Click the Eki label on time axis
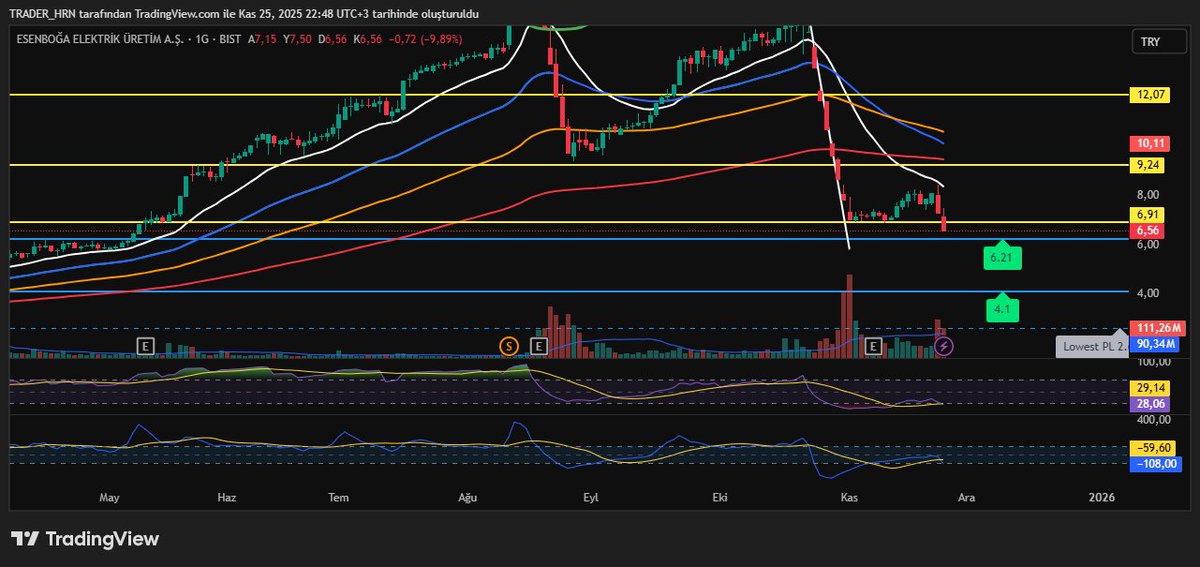This screenshot has height=567, width=1200. [x=718, y=496]
